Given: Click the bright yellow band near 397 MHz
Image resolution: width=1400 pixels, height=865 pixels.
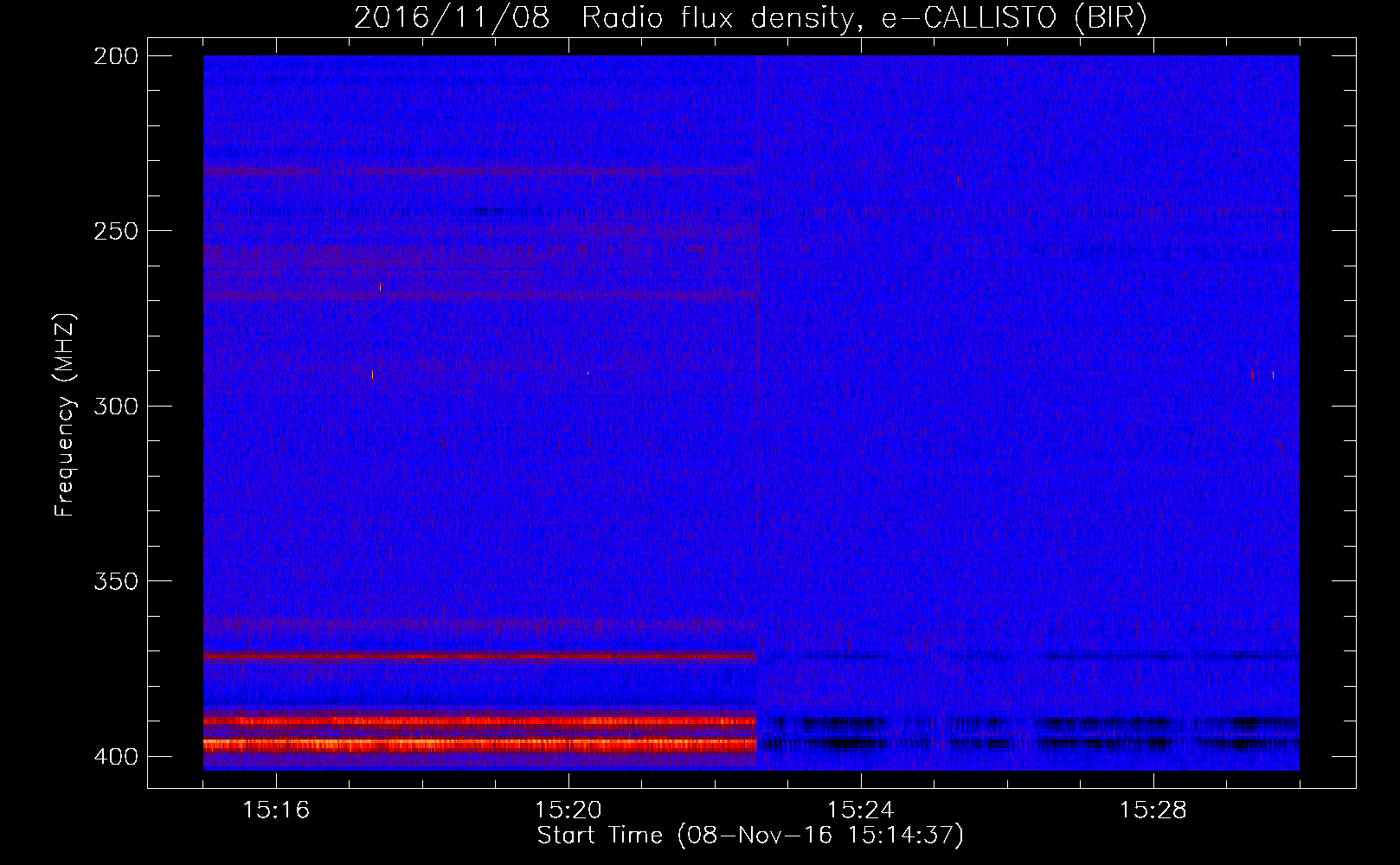Looking at the screenshot, I should pyautogui.click(x=480, y=744).
